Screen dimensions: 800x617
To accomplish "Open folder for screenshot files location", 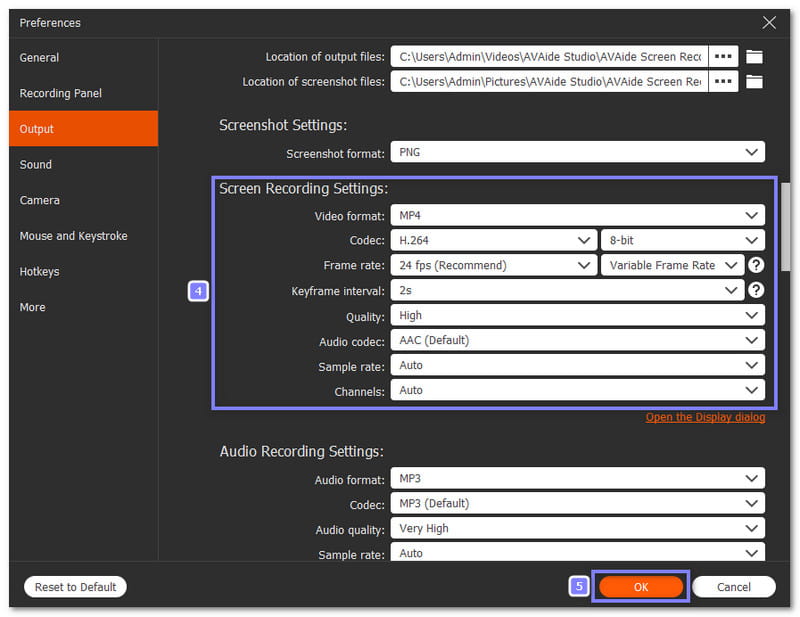I will [754, 82].
